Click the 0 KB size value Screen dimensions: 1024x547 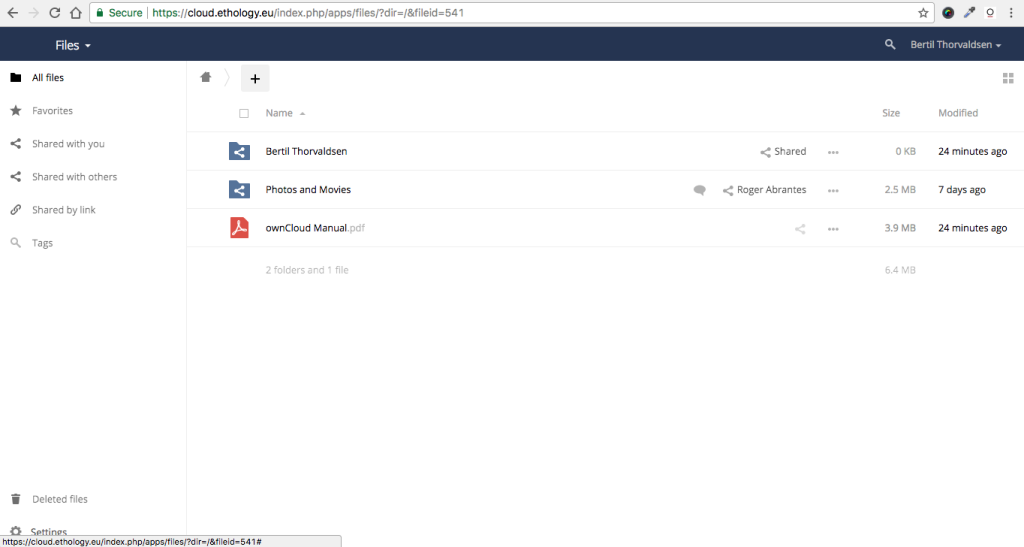[x=905, y=151]
